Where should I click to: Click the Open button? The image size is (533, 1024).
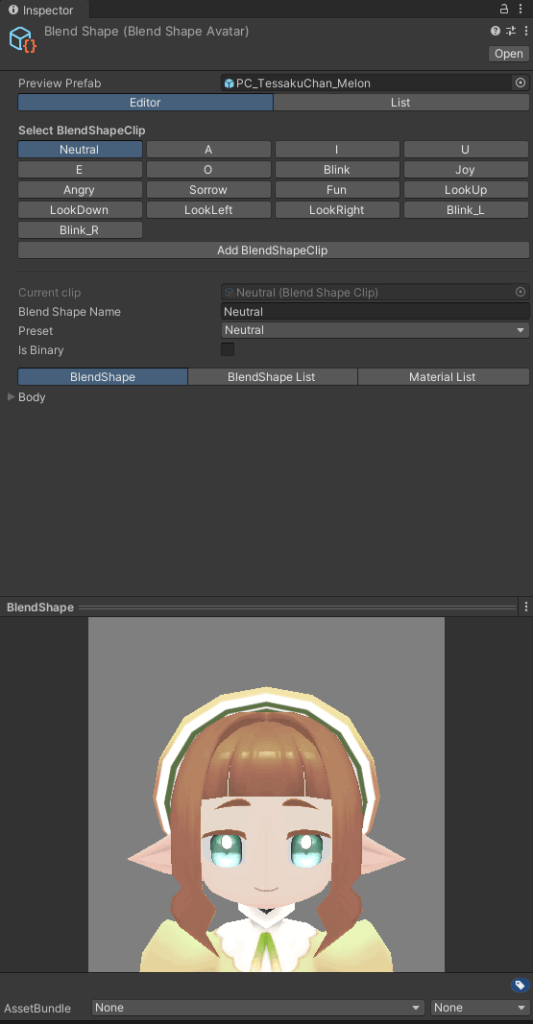point(508,54)
